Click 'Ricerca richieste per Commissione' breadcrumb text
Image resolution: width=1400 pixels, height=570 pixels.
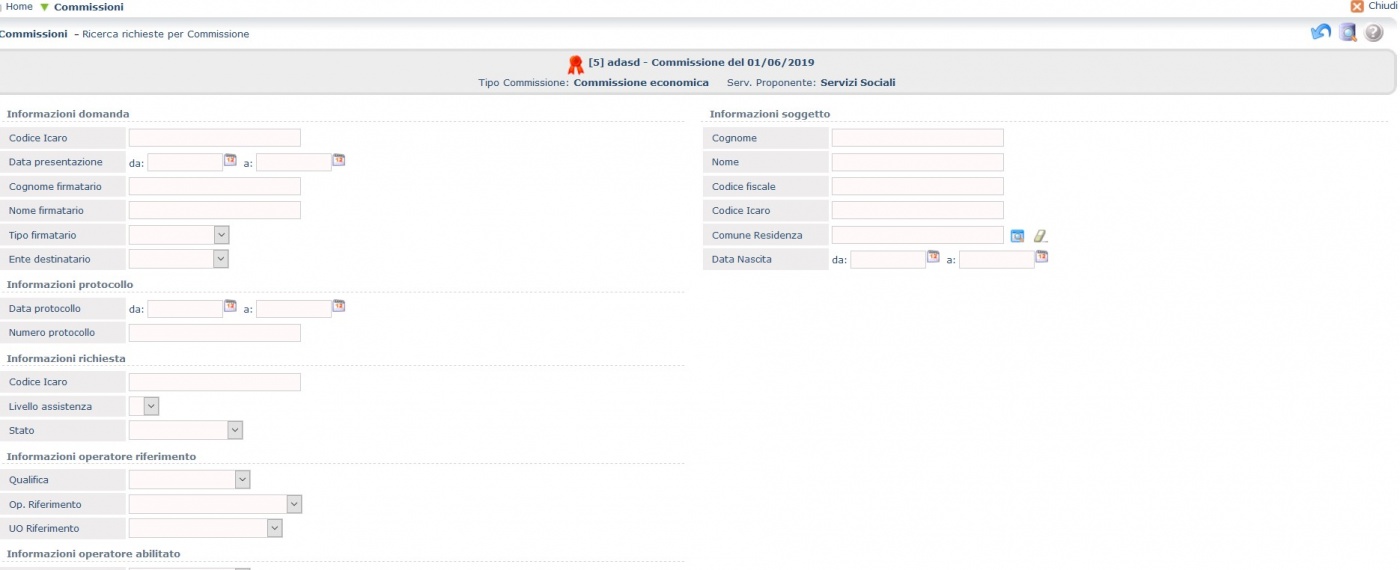pyautogui.click(x=166, y=34)
